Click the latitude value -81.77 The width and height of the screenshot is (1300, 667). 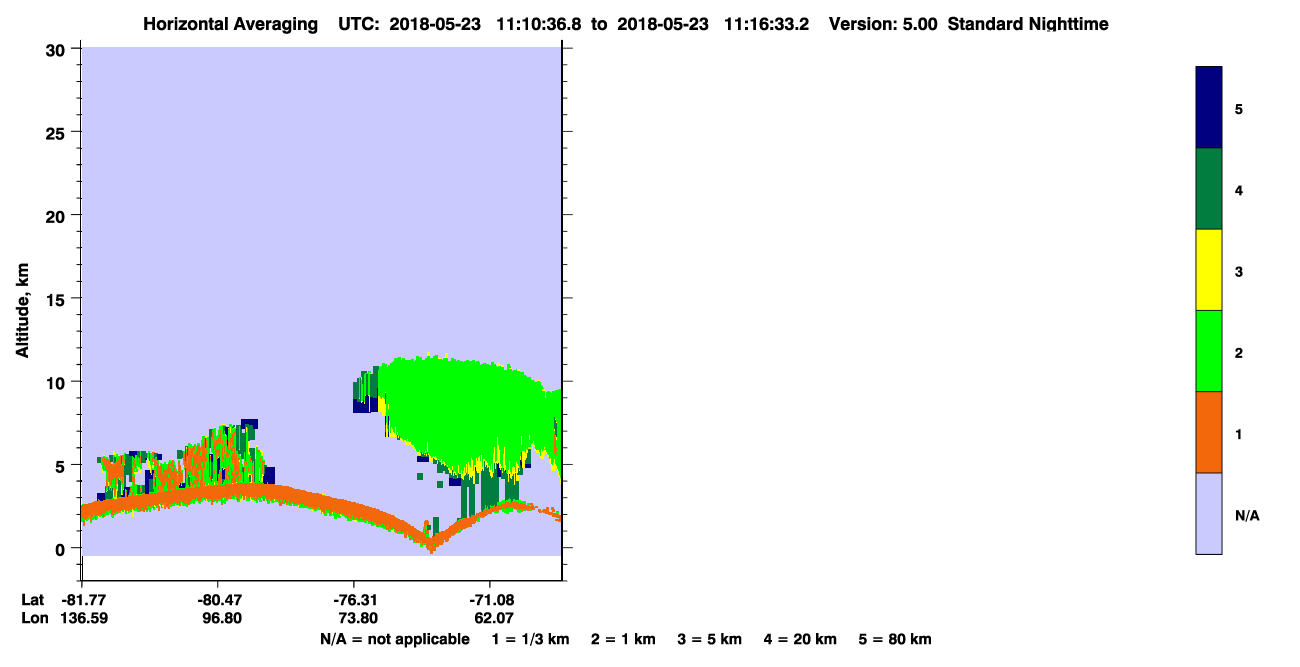coord(83,600)
